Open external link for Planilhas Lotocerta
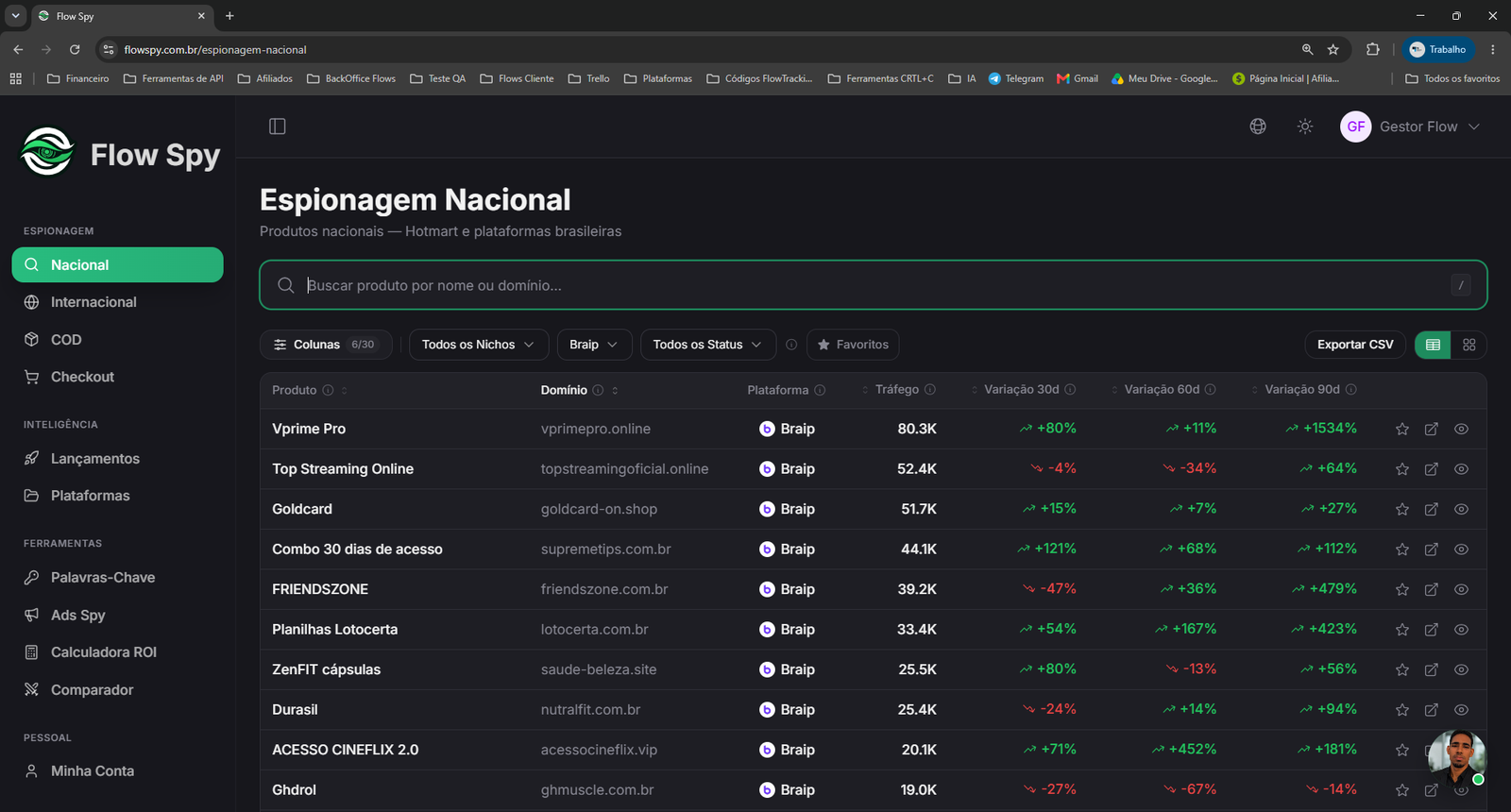Image resolution: width=1511 pixels, height=812 pixels. 1432,630
